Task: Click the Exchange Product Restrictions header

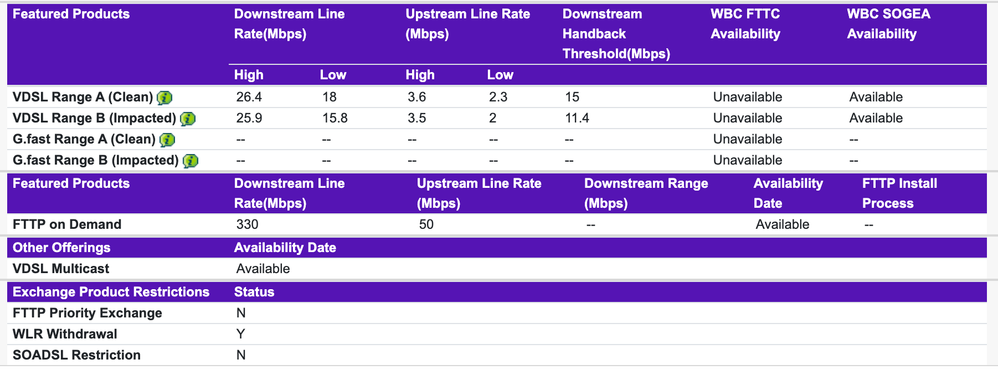Action: point(111,292)
